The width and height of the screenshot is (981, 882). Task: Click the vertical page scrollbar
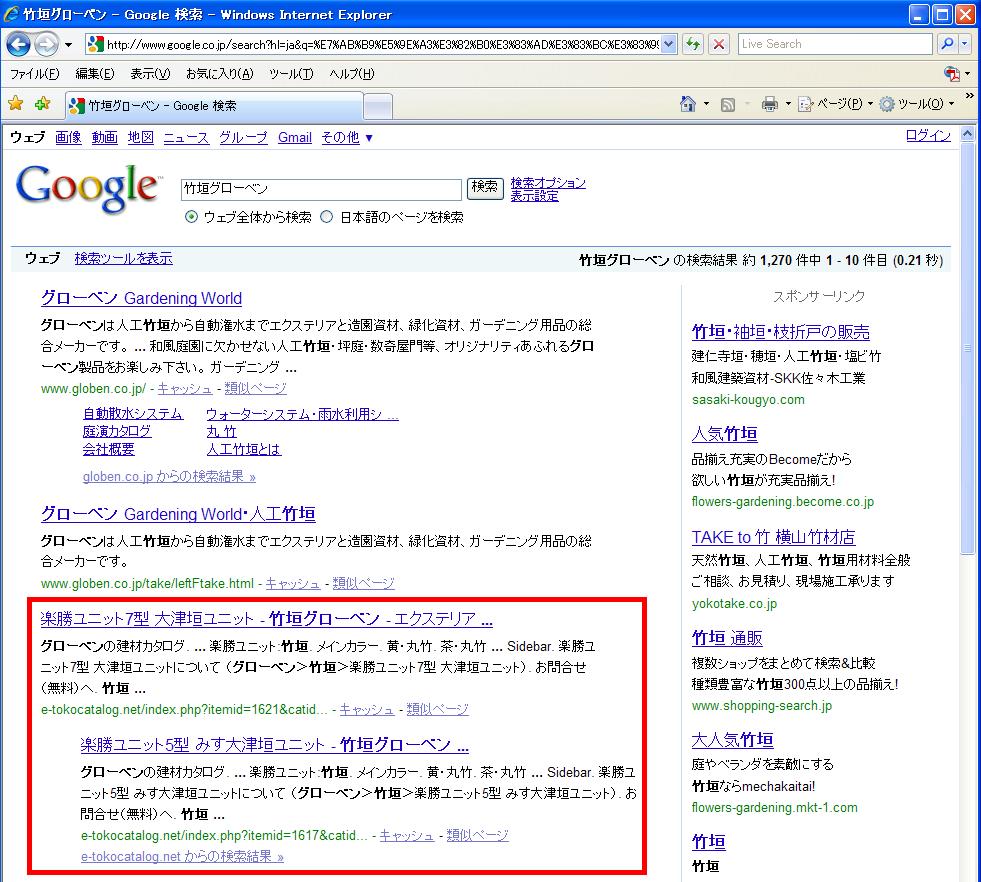[966, 450]
